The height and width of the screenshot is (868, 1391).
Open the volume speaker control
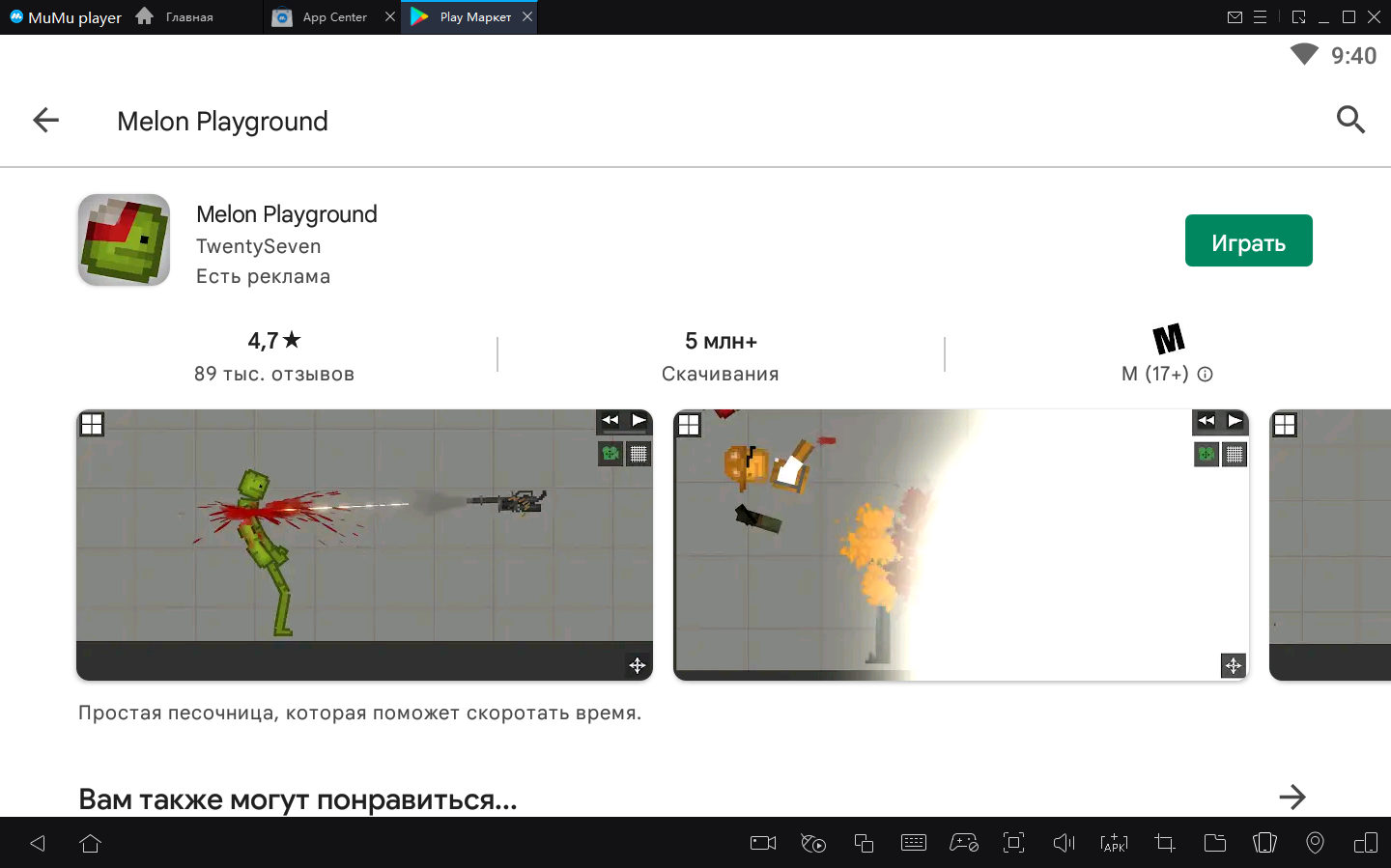coord(1064,843)
